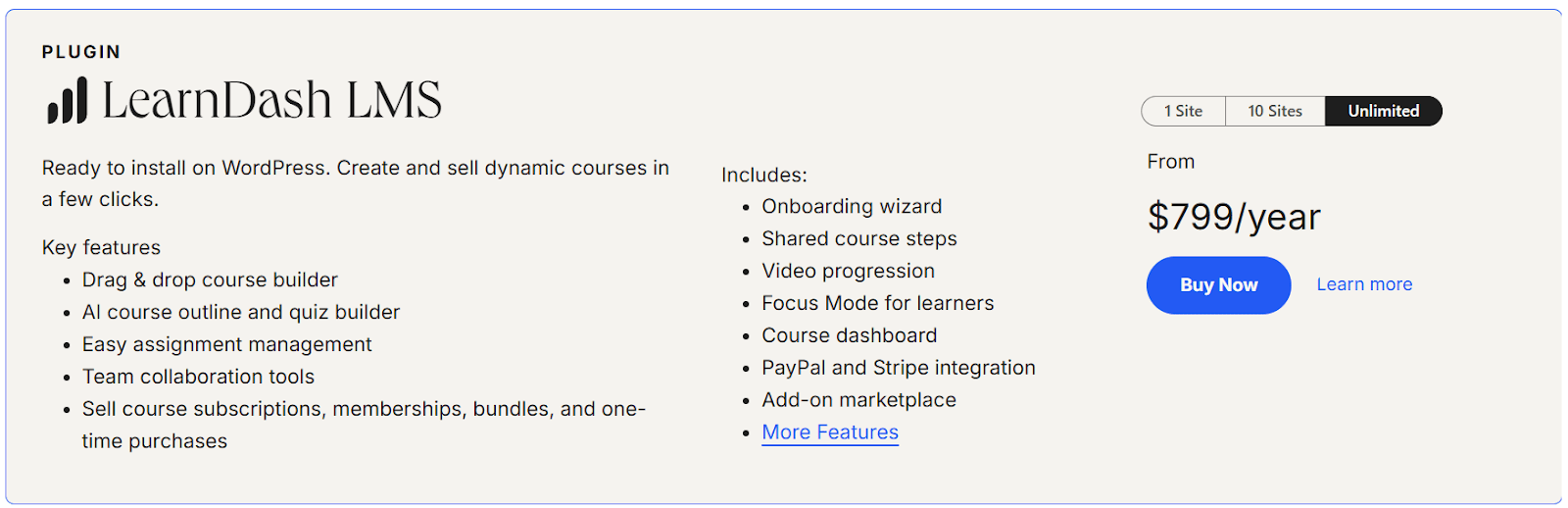1568x508 pixels.
Task: Click the LearnDash bar-chart logo icon
Action: click(x=68, y=101)
